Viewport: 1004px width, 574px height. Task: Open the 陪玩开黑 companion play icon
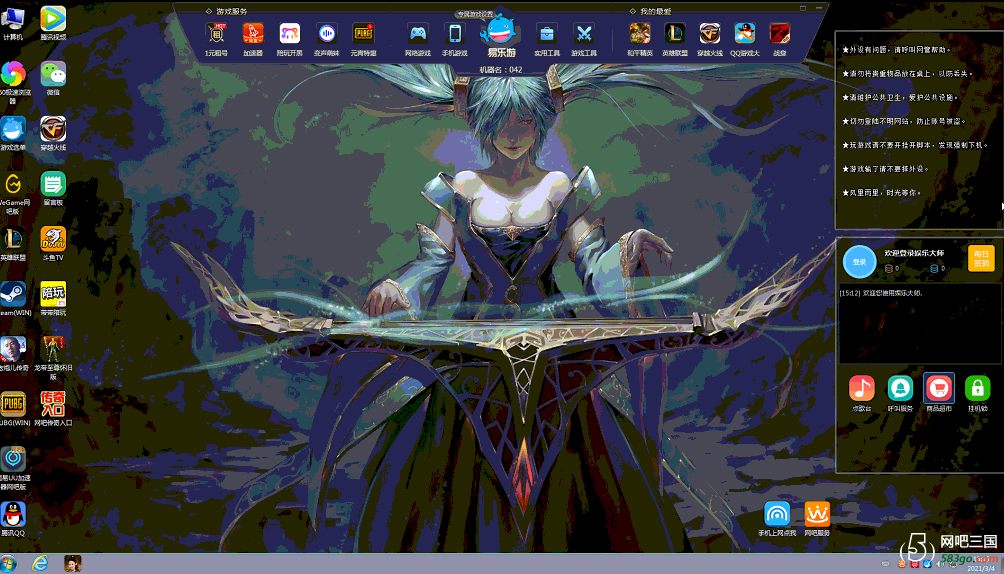coord(289,33)
